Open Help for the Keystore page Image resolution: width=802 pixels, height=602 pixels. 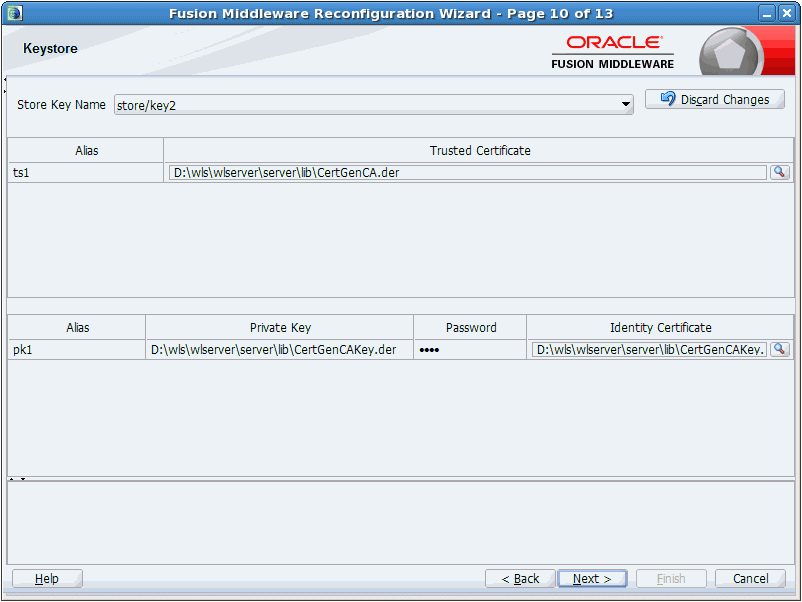coord(47,578)
